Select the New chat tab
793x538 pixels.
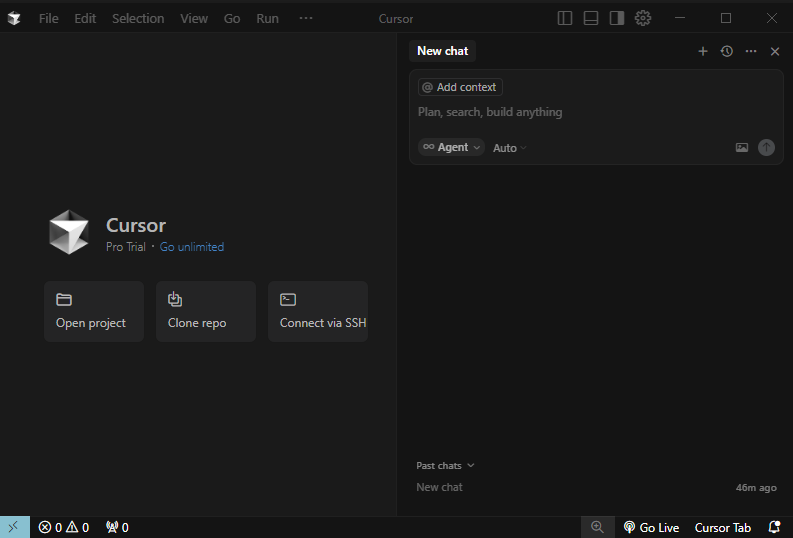coord(443,51)
